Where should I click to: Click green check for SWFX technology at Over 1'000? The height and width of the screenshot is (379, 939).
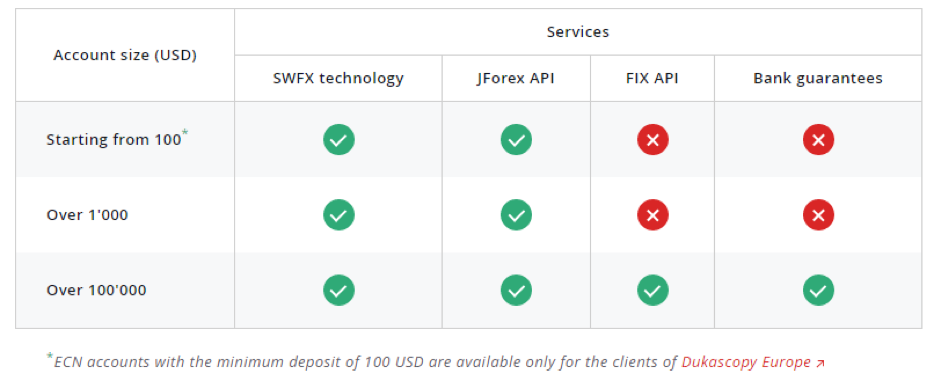(339, 215)
